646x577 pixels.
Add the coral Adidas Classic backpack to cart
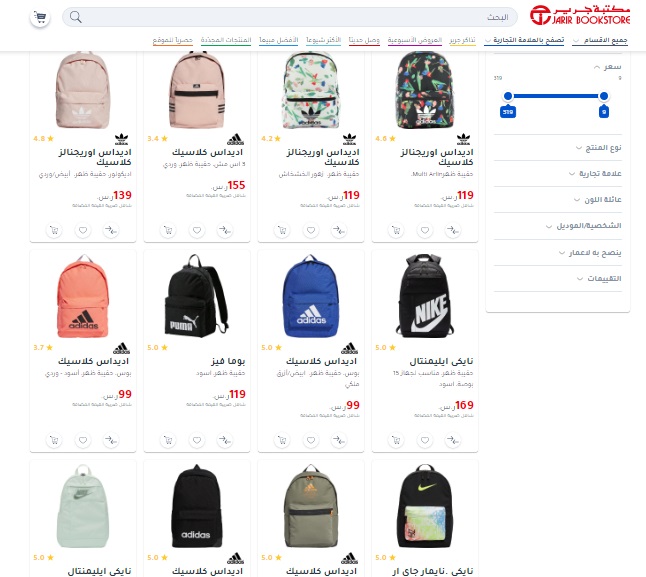pyautogui.click(x=54, y=440)
